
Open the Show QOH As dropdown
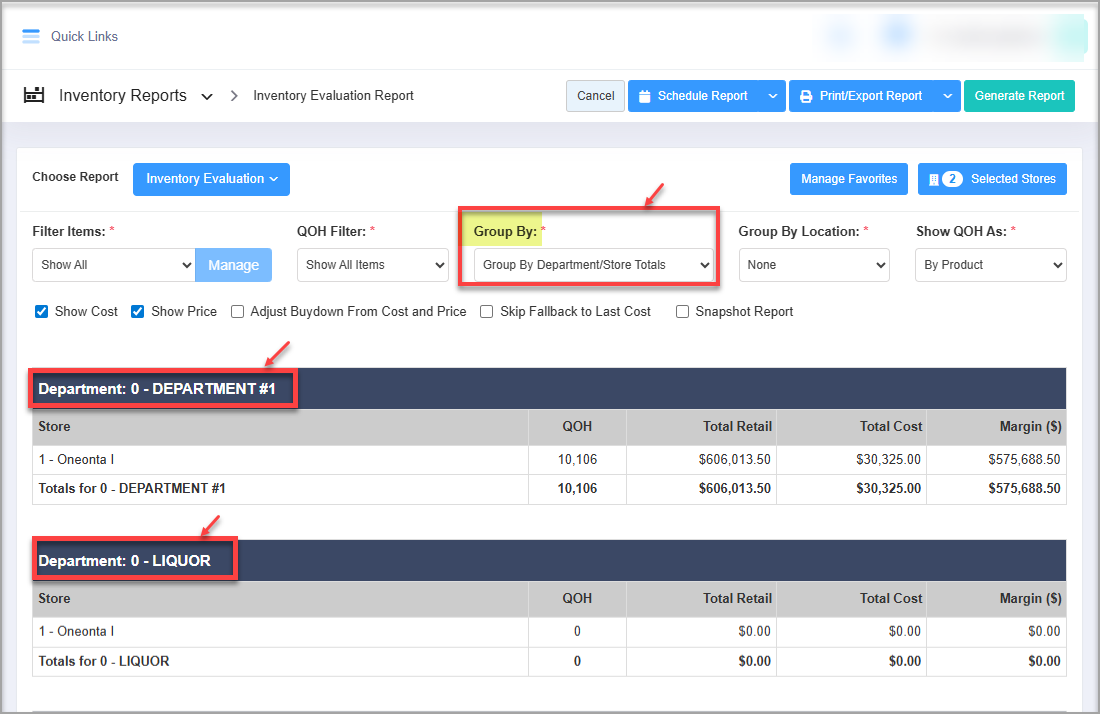click(x=990, y=265)
